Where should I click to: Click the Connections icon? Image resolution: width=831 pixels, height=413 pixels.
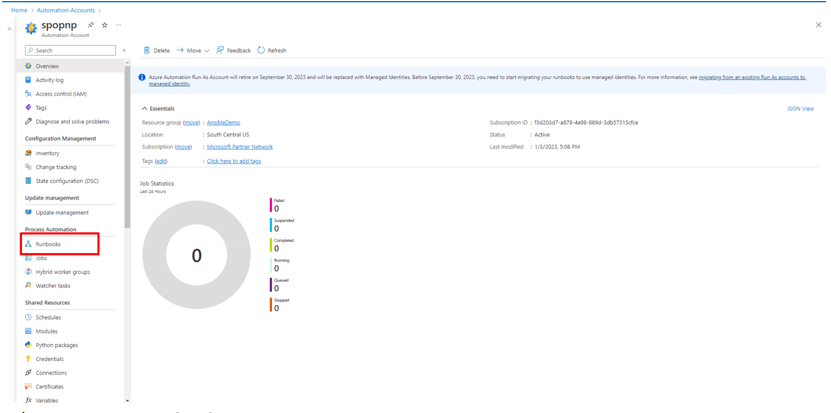(x=29, y=373)
